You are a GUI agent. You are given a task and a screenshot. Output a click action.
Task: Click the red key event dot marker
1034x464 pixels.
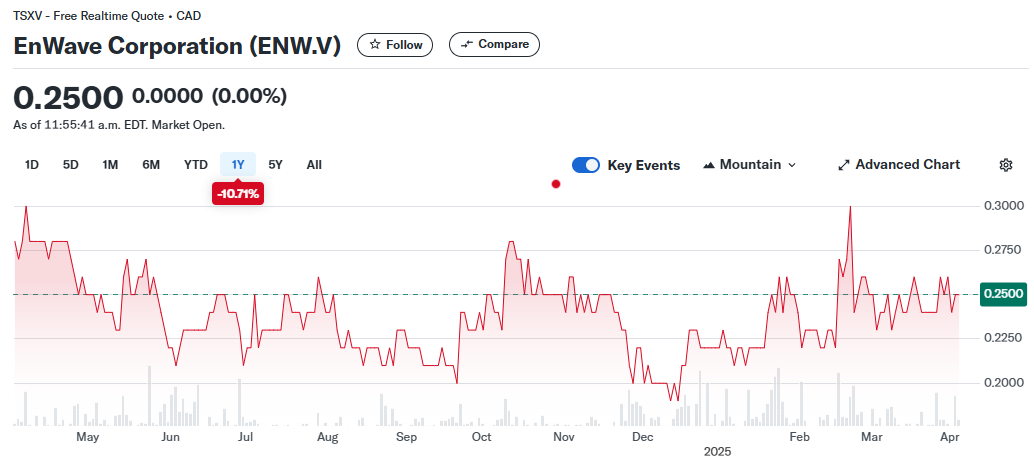[x=556, y=185]
